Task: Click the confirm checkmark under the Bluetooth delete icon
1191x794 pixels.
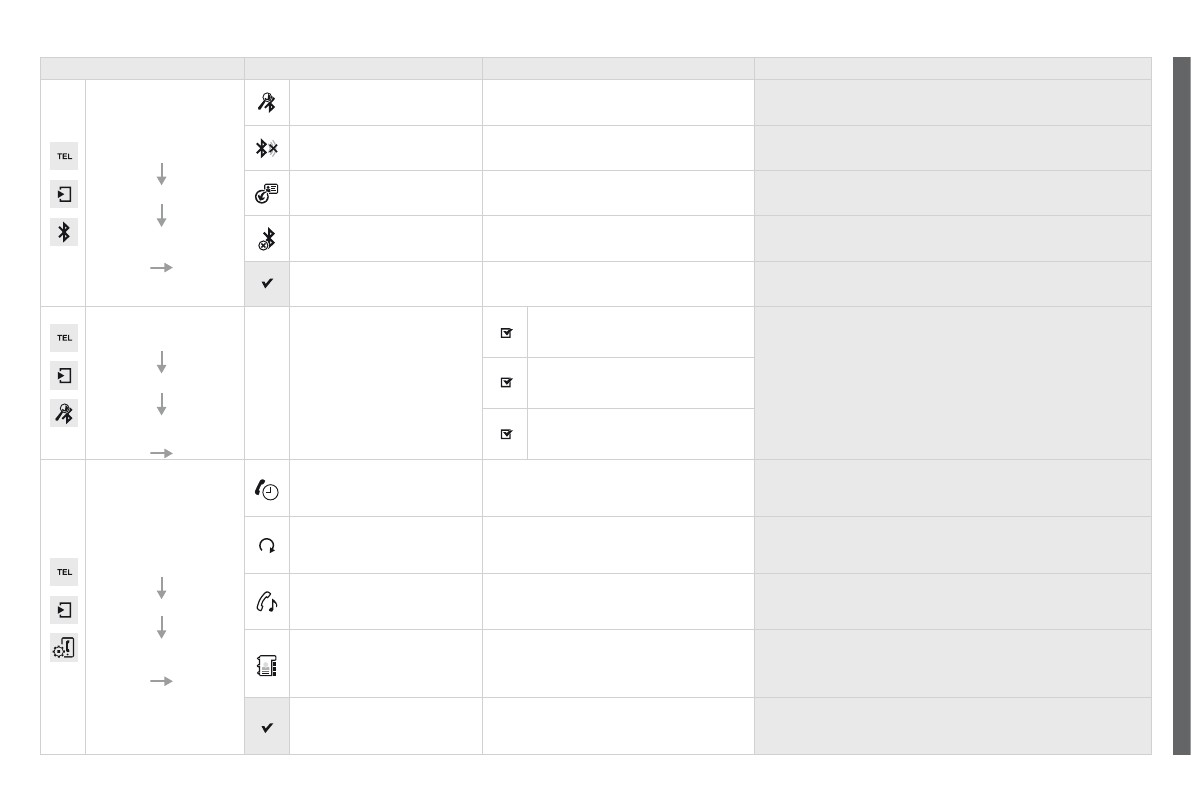Action: pos(267,284)
